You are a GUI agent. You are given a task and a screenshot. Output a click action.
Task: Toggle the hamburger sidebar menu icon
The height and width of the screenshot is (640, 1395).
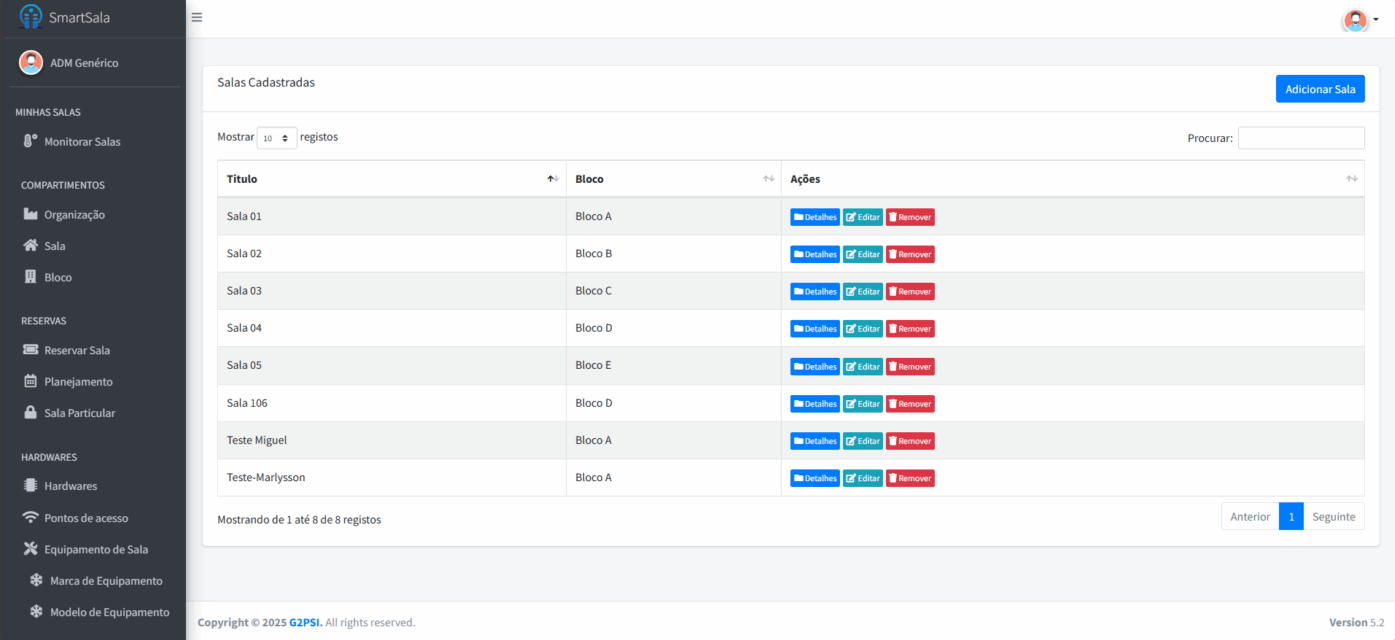[x=197, y=17]
